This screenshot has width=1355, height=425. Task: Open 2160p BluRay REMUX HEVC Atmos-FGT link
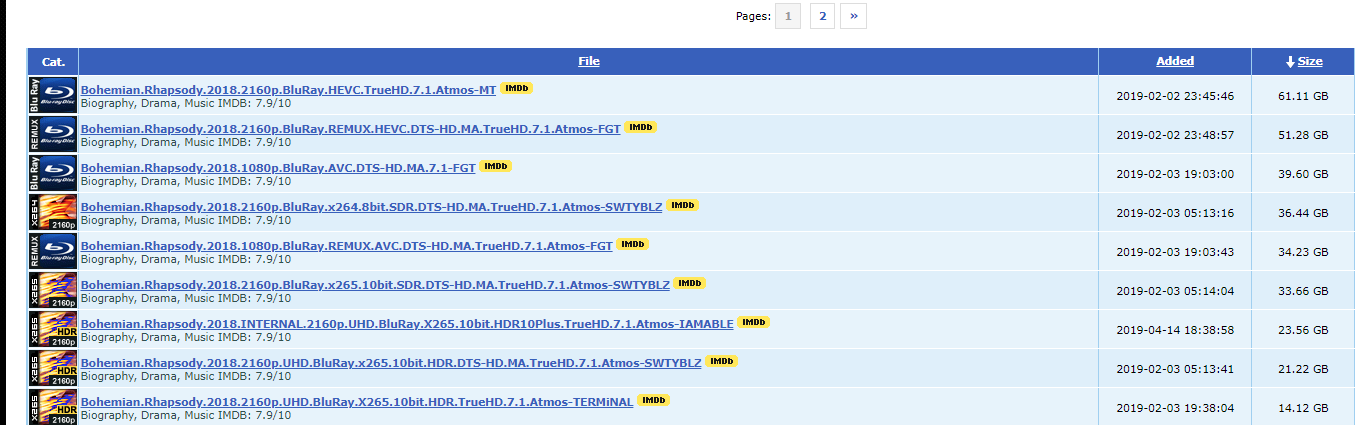coord(350,129)
